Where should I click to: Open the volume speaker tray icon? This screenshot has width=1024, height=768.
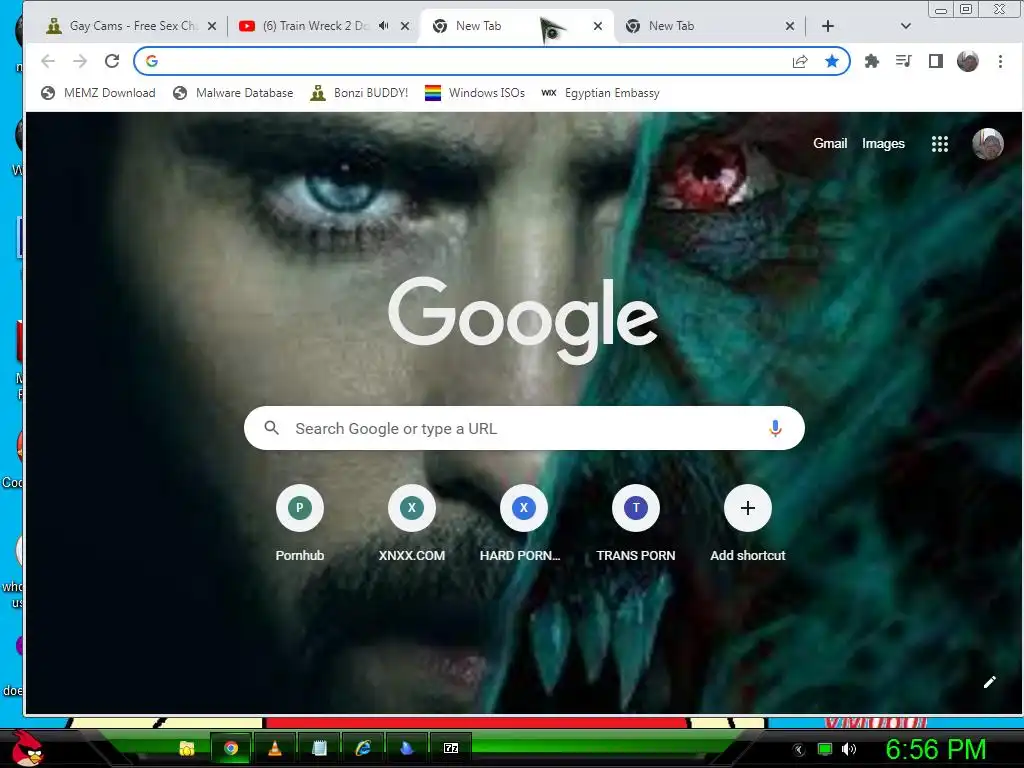pyautogui.click(x=849, y=750)
